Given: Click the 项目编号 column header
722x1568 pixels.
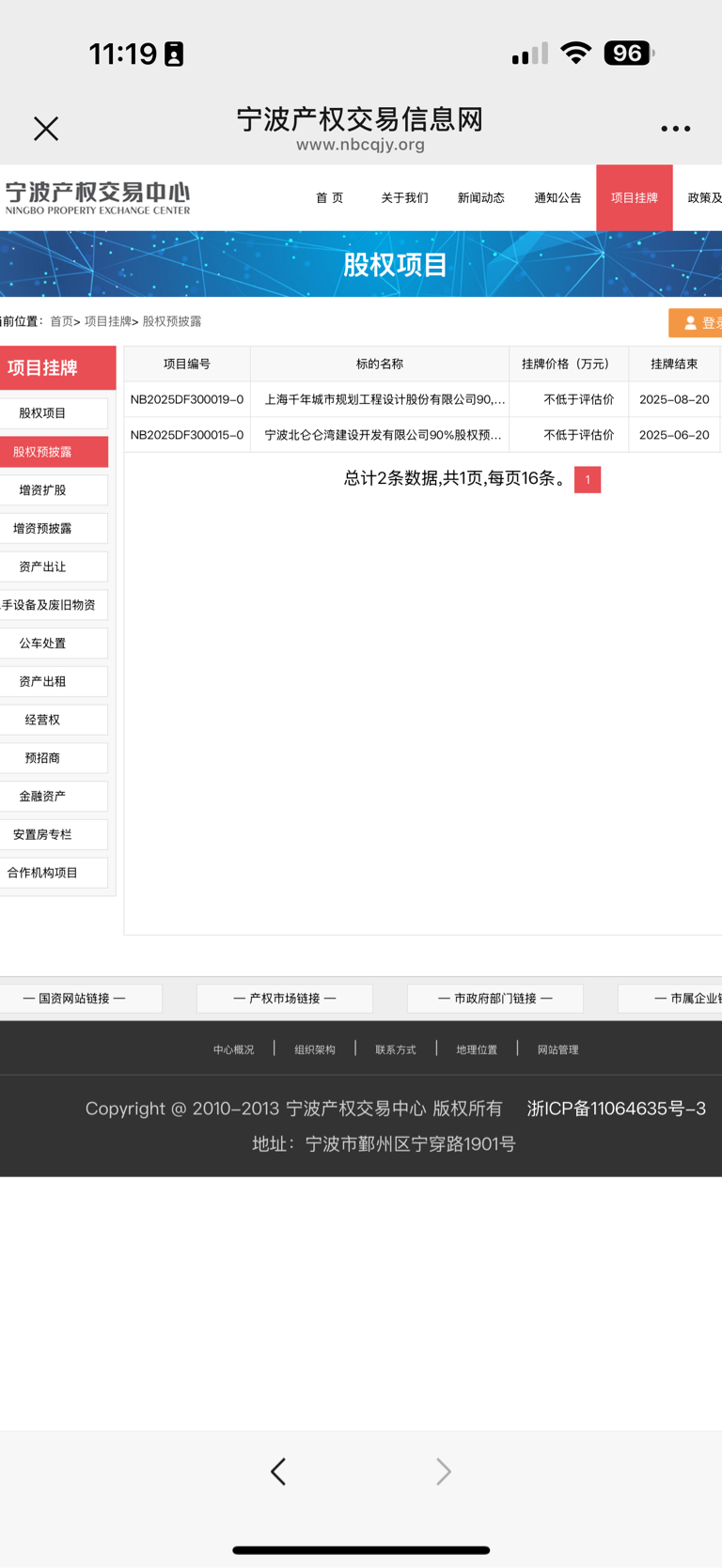Looking at the screenshot, I should (x=187, y=364).
